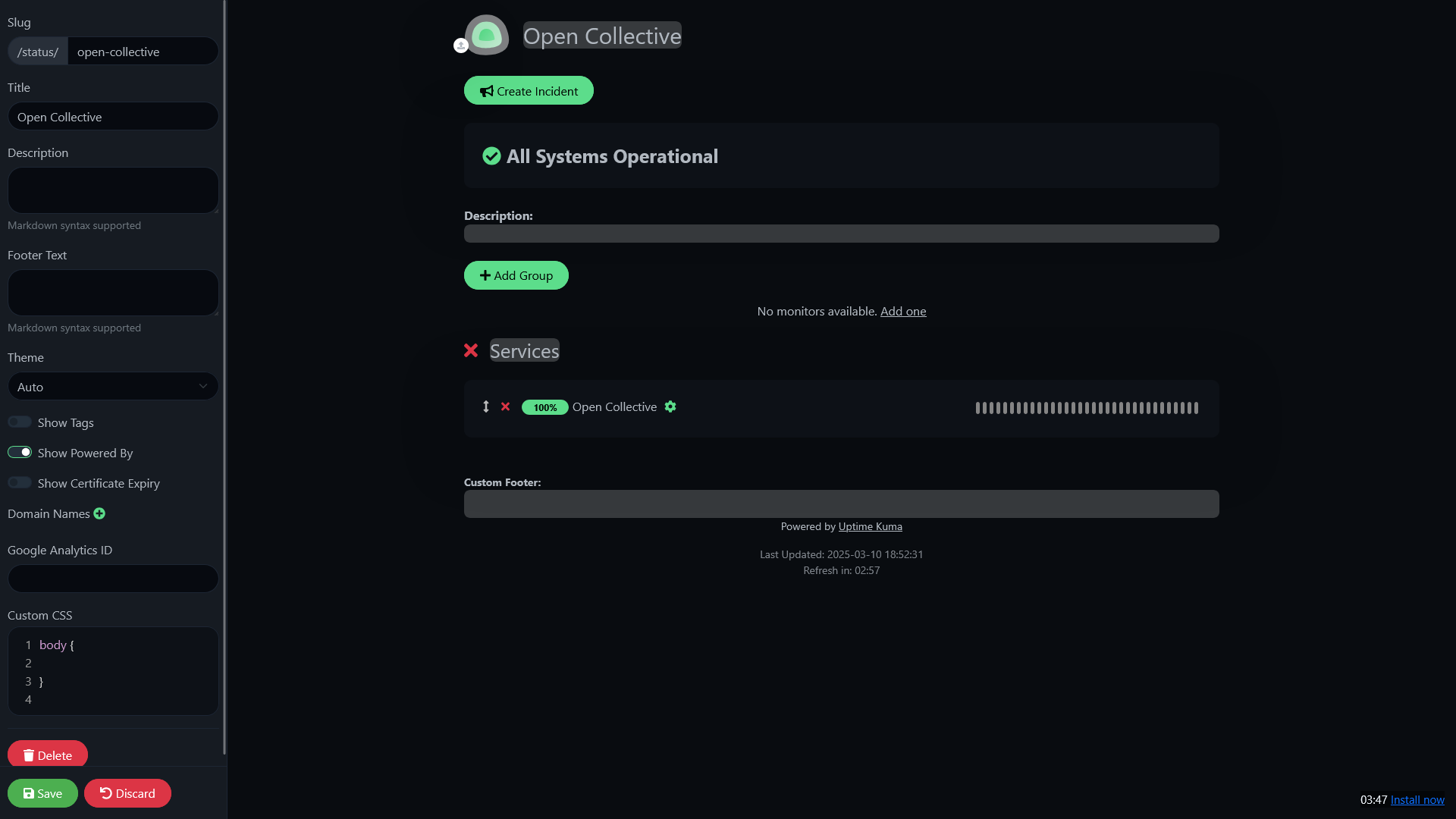Follow the Add one monitor link
This screenshot has width=1456, height=819.
(x=903, y=311)
